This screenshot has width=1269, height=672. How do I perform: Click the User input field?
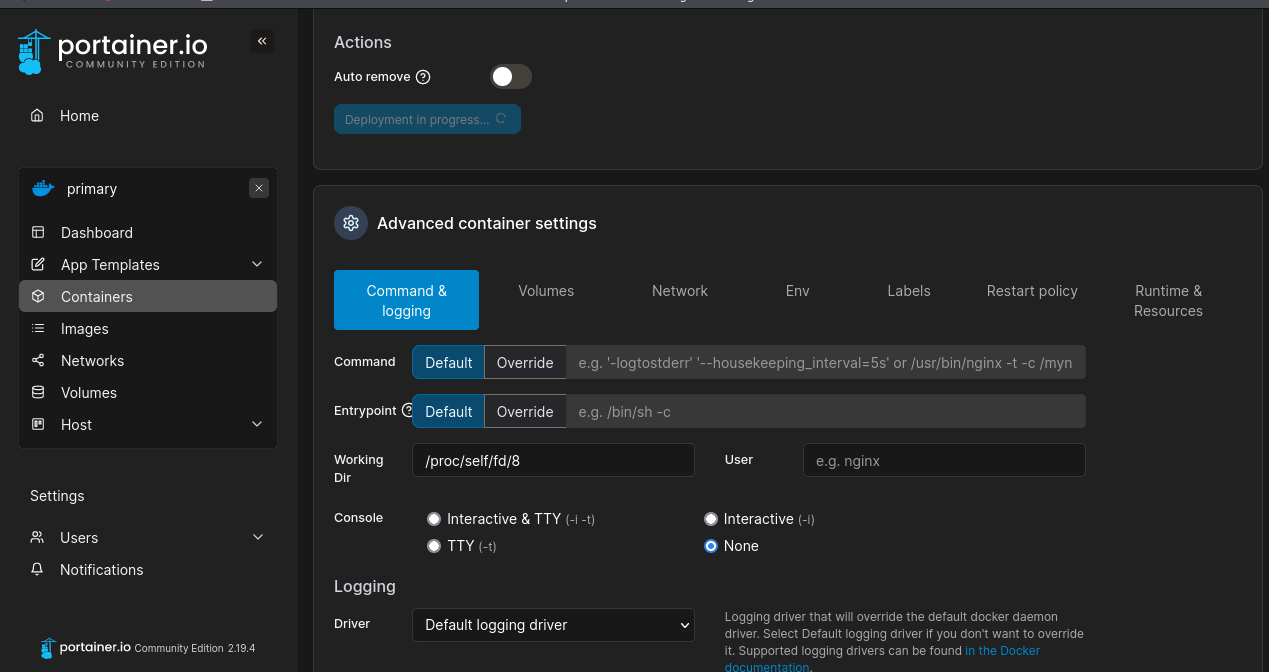click(944, 460)
